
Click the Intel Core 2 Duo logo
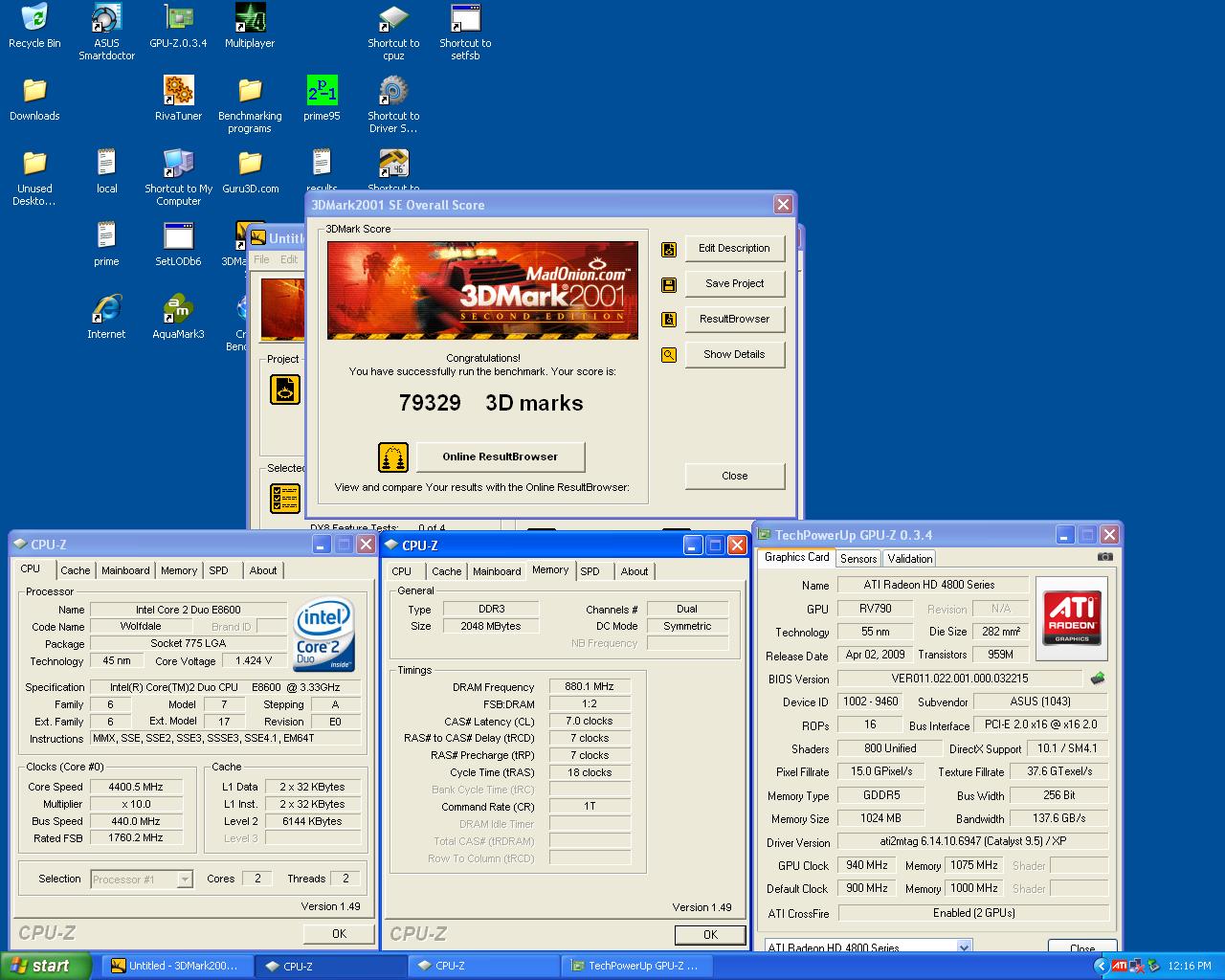(324, 635)
